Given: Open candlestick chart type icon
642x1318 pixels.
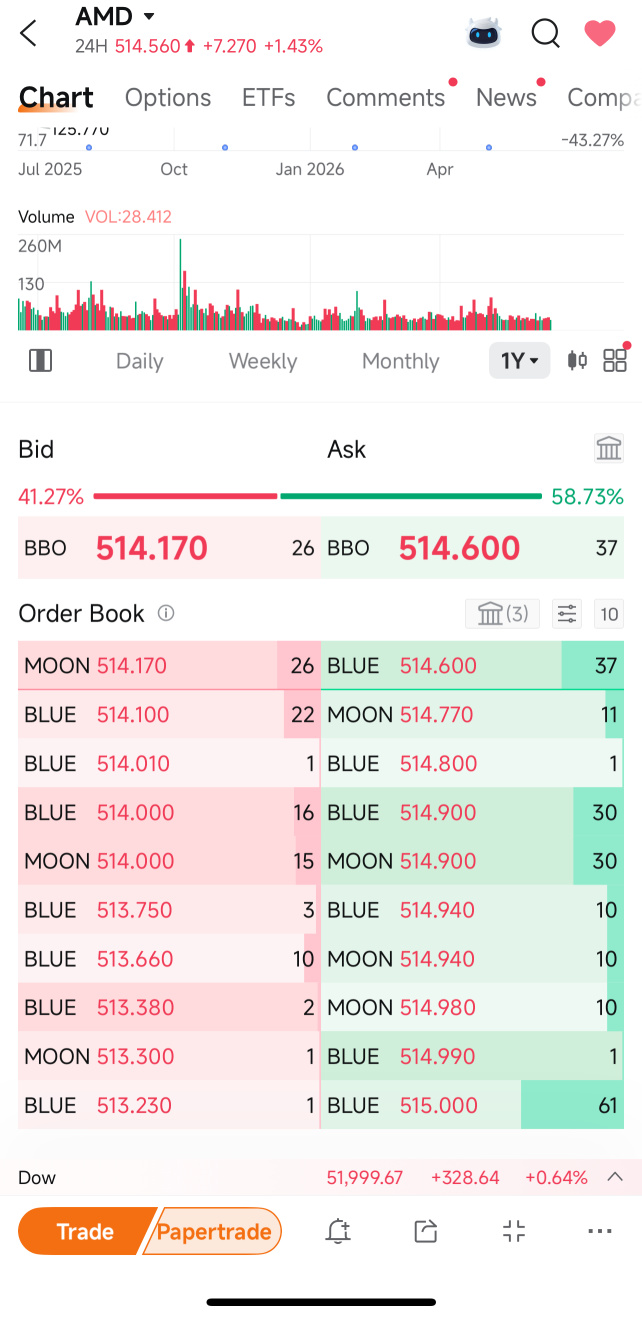Looking at the screenshot, I should pos(577,361).
